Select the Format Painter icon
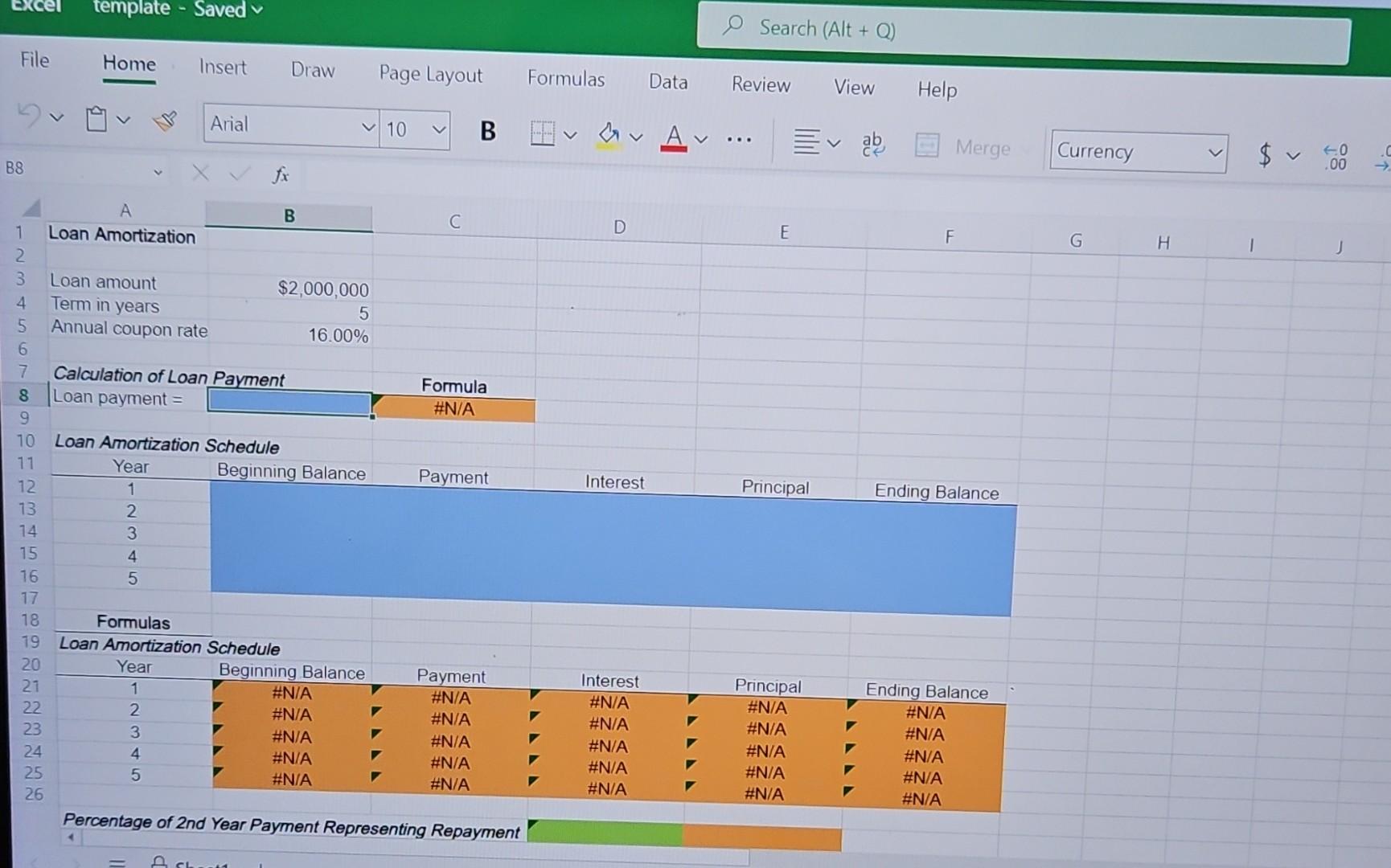Screen dimensions: 1391x868 [163, 121]
